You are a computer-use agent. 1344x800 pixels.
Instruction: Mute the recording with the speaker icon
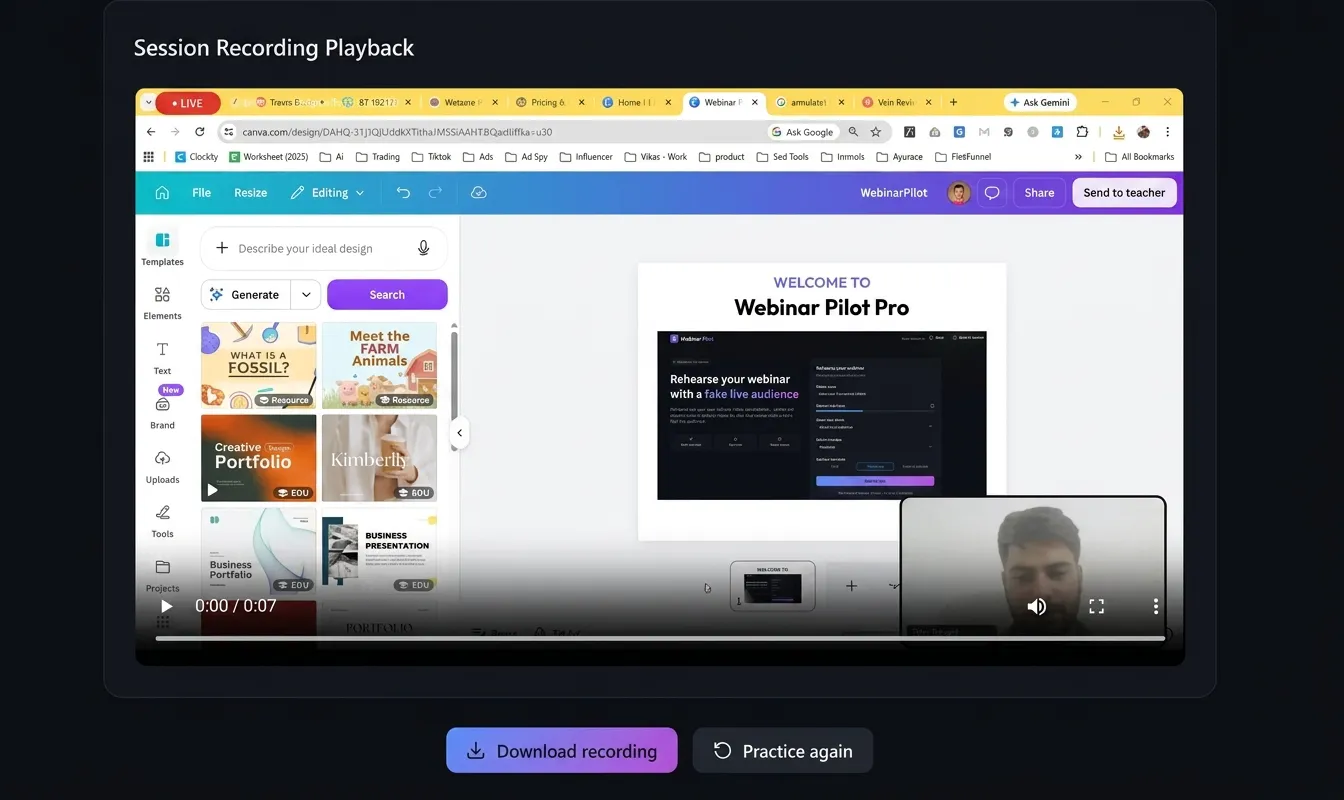(1037, 606)
